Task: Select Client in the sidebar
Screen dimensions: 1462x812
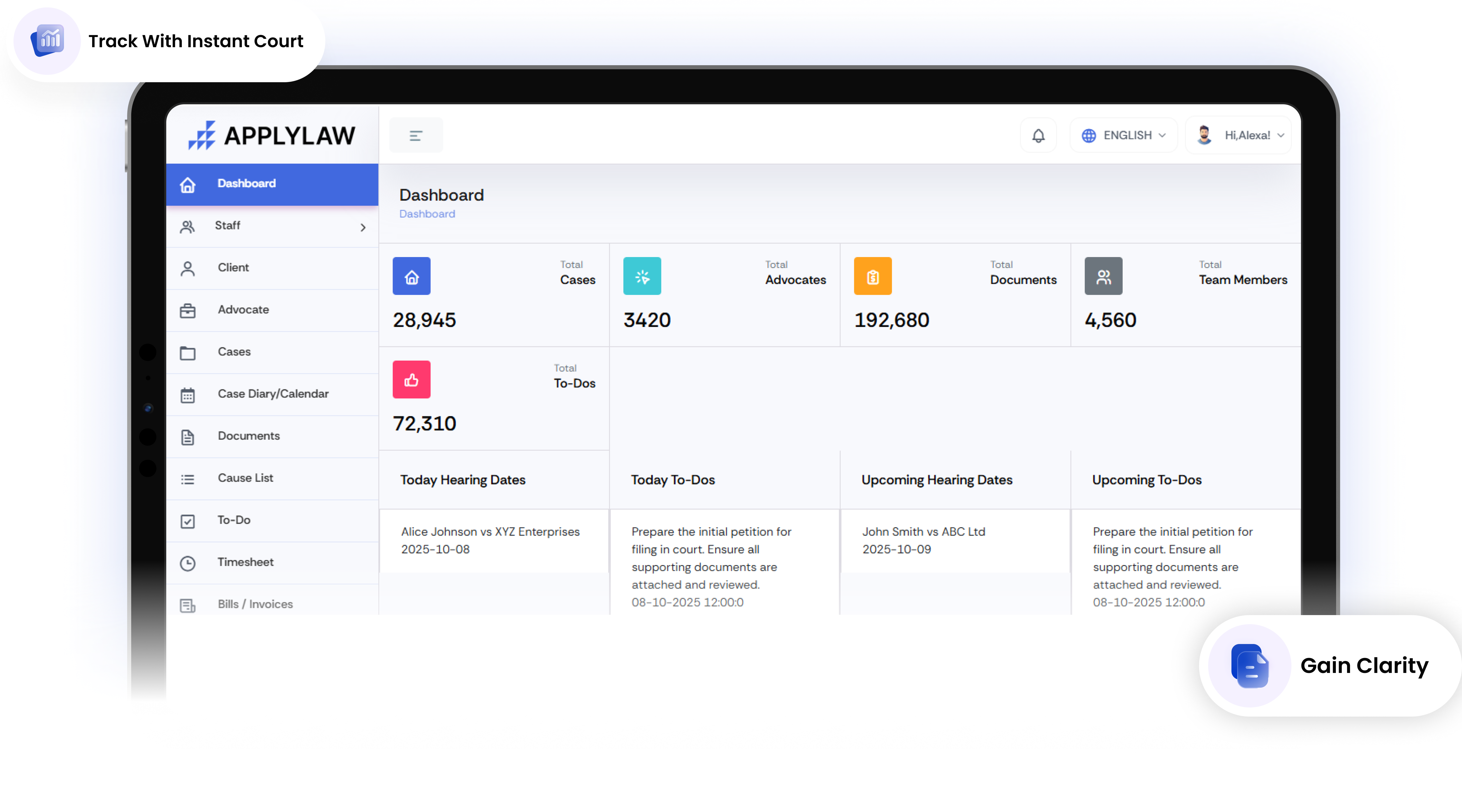Action: (x=233, y=267)
